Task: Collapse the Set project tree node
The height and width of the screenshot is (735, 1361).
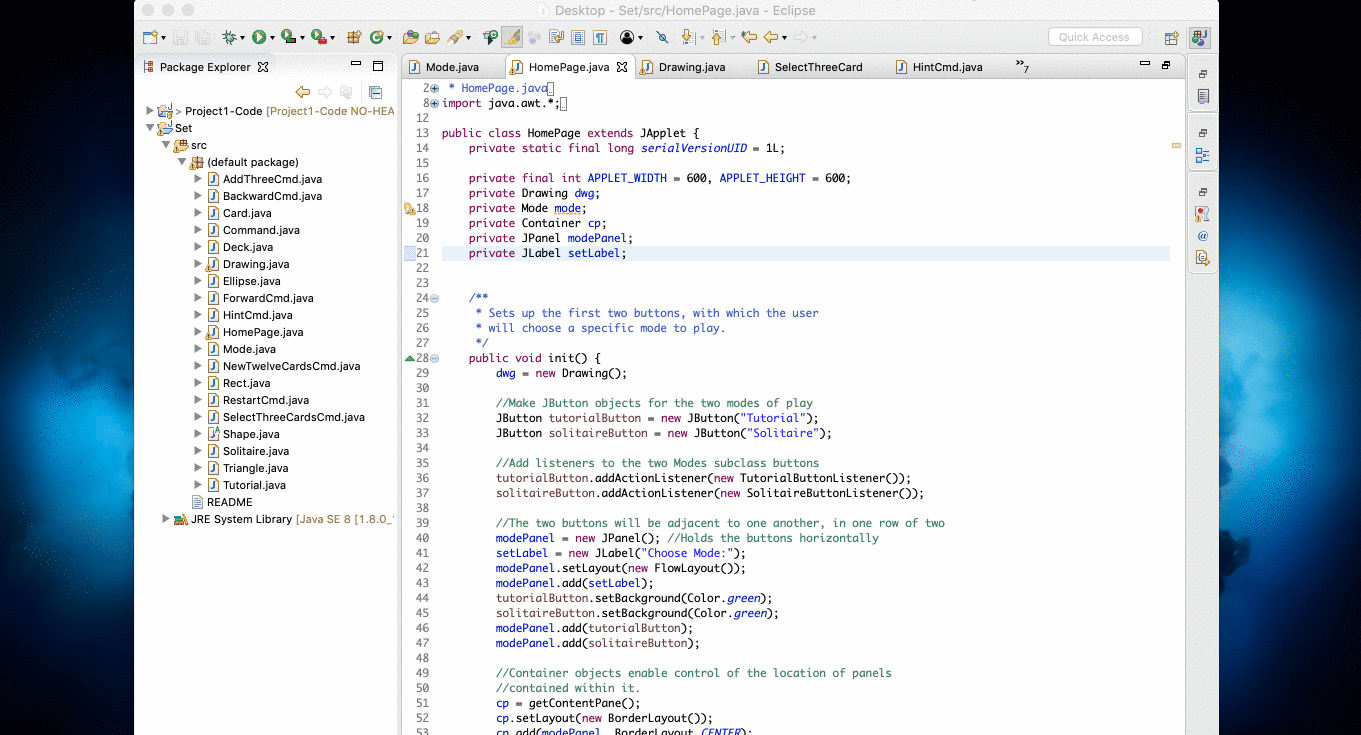Action: 151,128
